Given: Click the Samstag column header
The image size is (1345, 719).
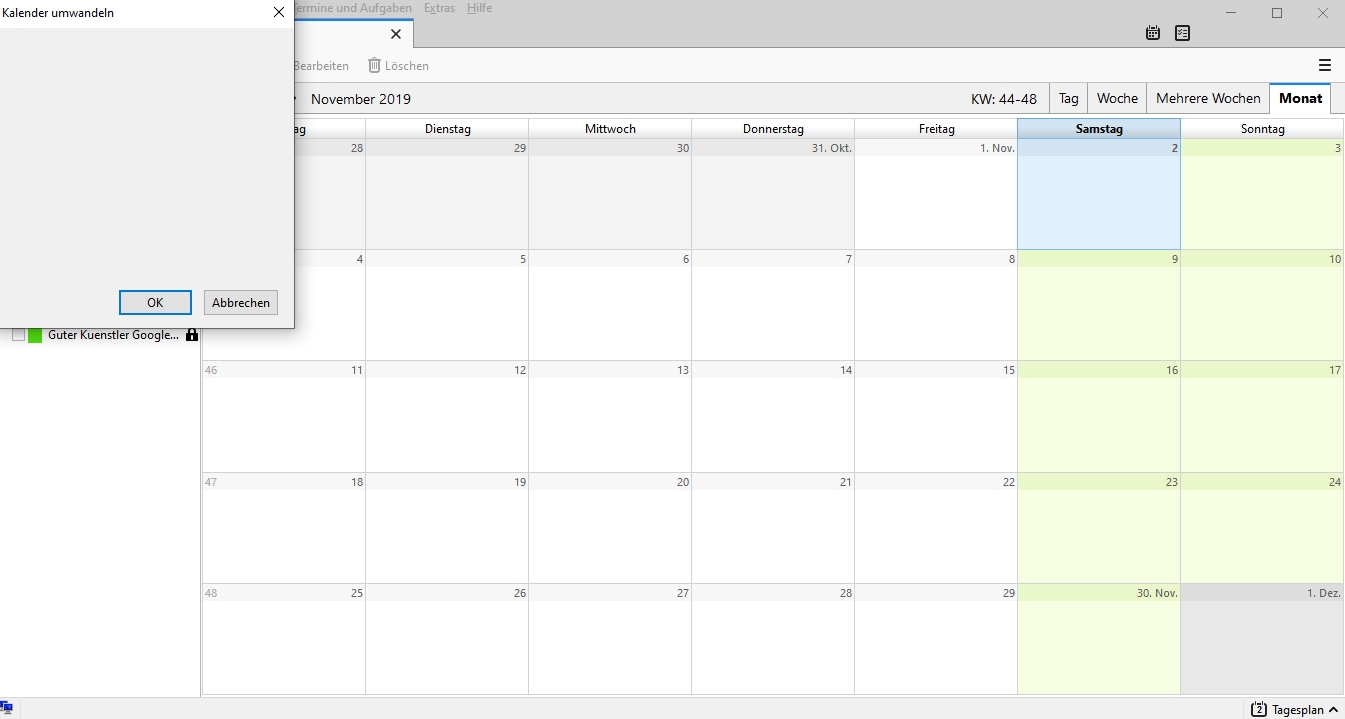Looking at the screenshot, I should click(1099, 129).
